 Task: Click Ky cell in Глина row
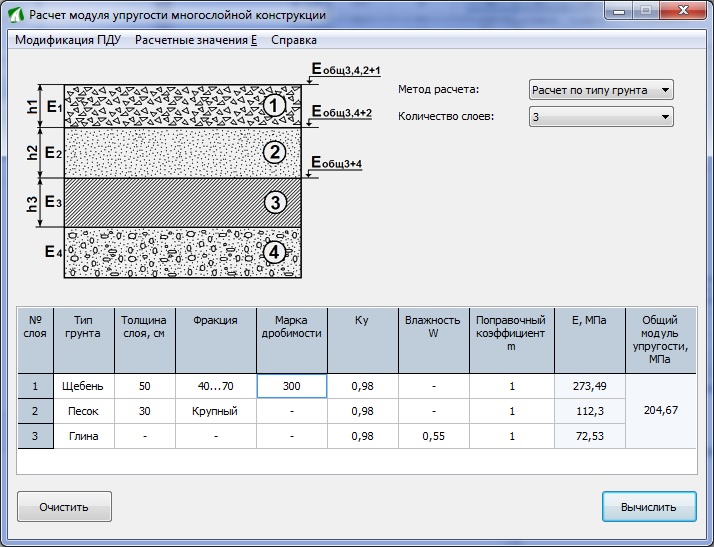362,436
